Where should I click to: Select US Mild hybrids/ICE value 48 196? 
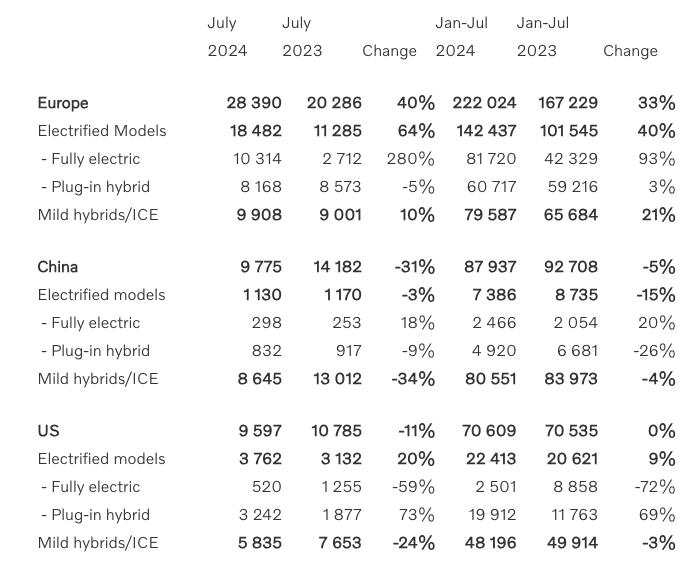pyautogui.click(x=488, y=543)
